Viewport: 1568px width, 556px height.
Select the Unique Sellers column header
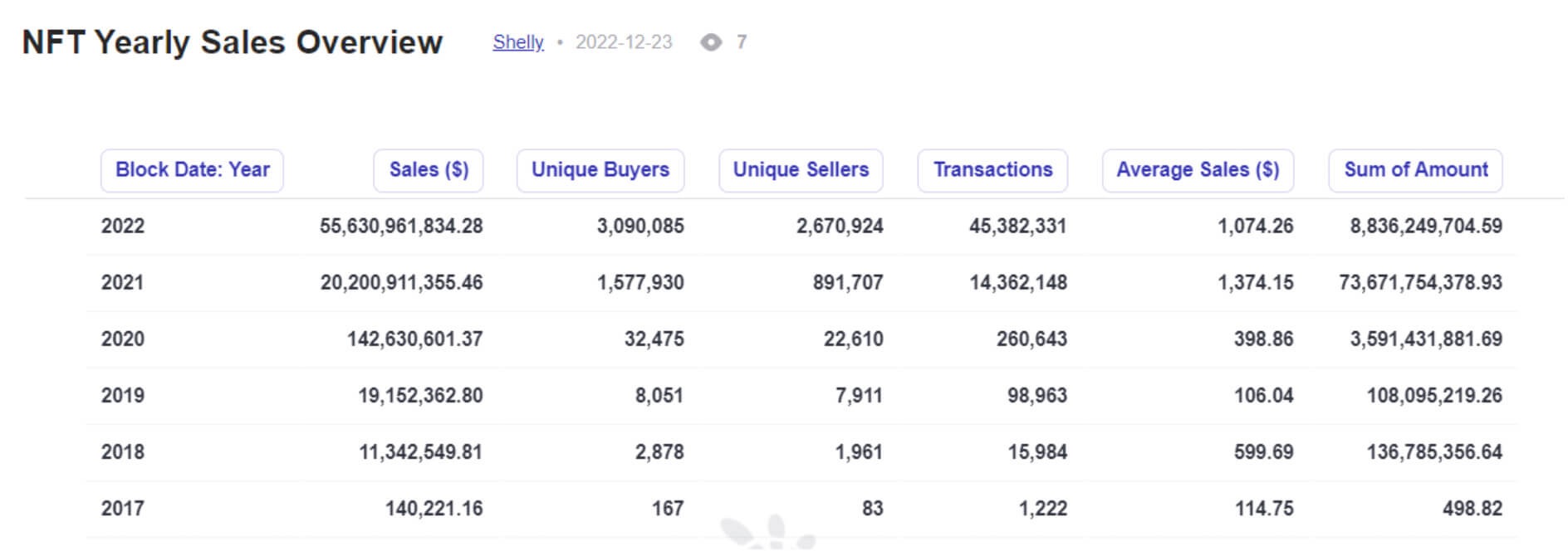coord(801,170)
